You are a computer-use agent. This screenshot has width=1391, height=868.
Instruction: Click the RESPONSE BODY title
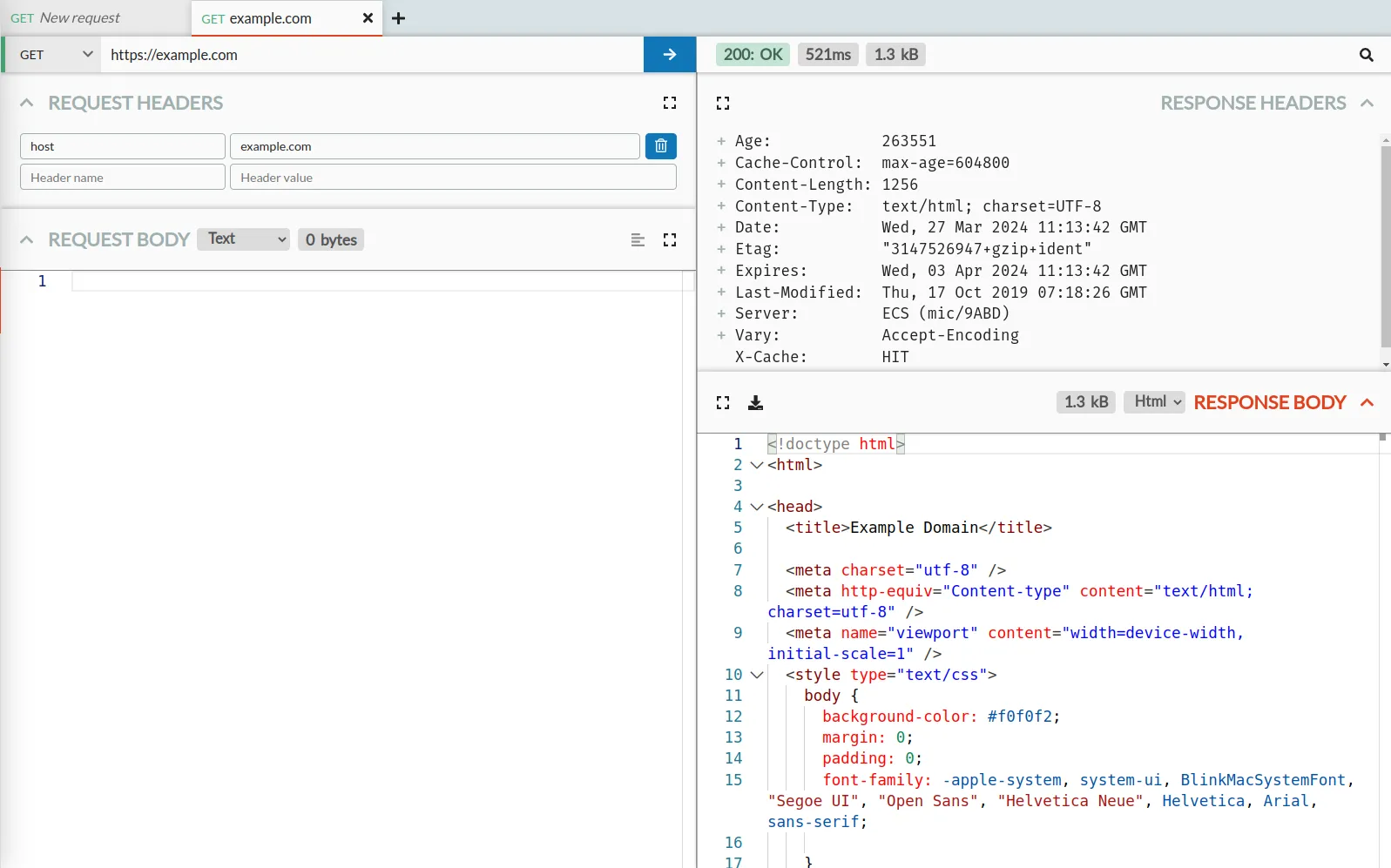[1270, 402]
